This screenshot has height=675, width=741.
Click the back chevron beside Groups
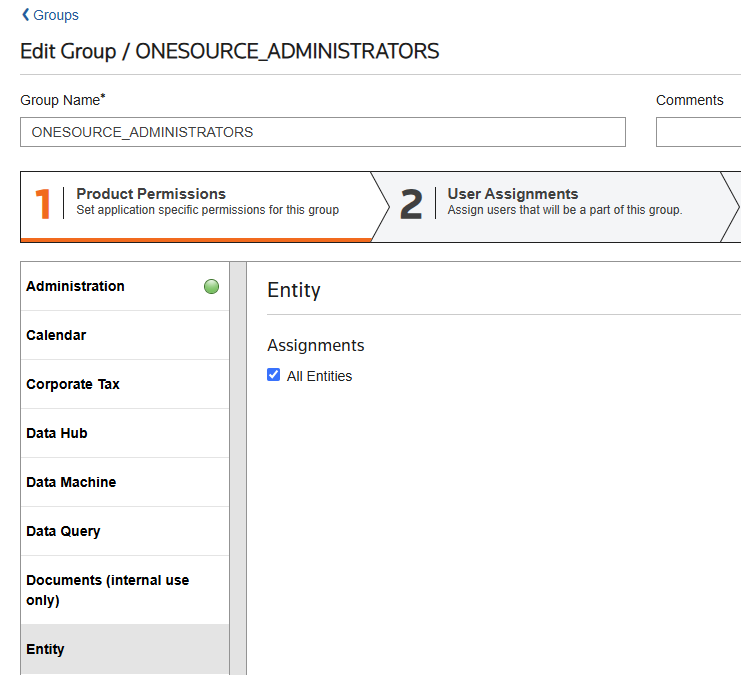[x=25, y=15]
